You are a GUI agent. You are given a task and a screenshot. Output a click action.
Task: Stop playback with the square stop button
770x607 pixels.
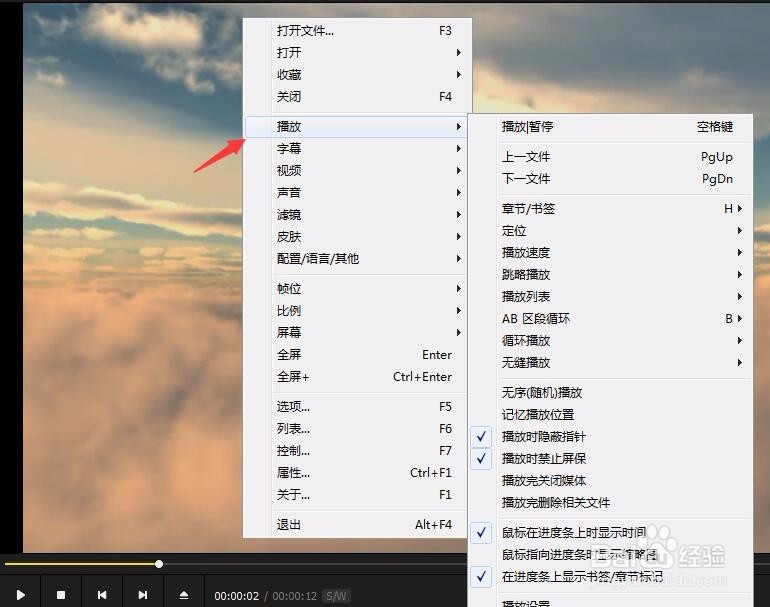coord(61,595)
